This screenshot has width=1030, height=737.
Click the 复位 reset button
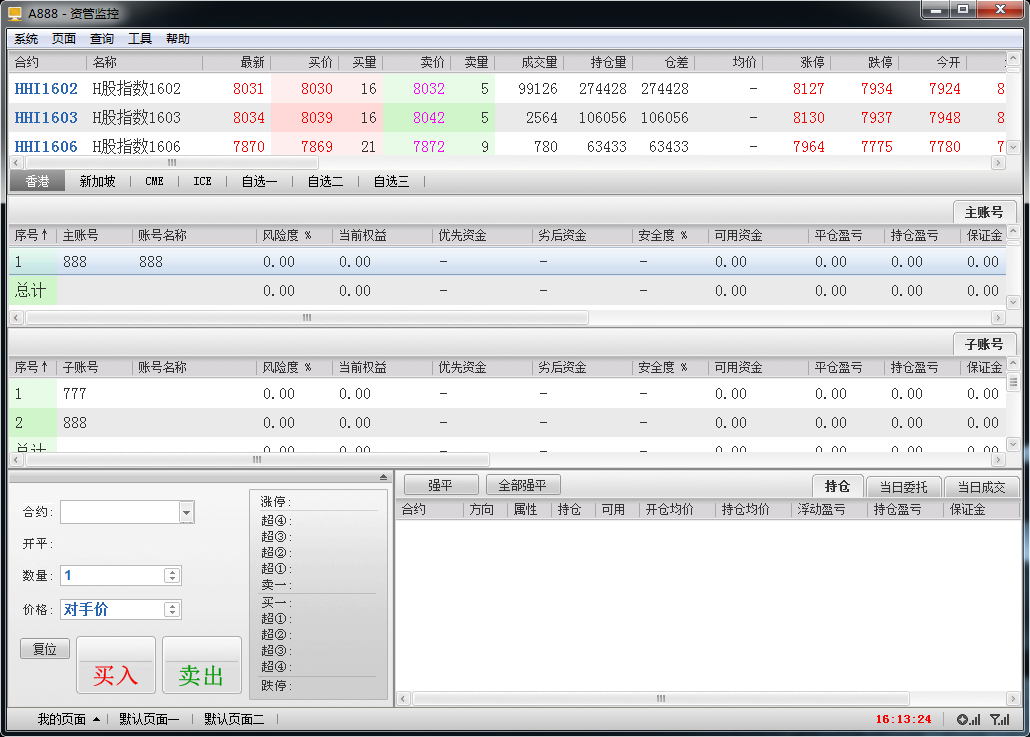click(x=45, y=649)
